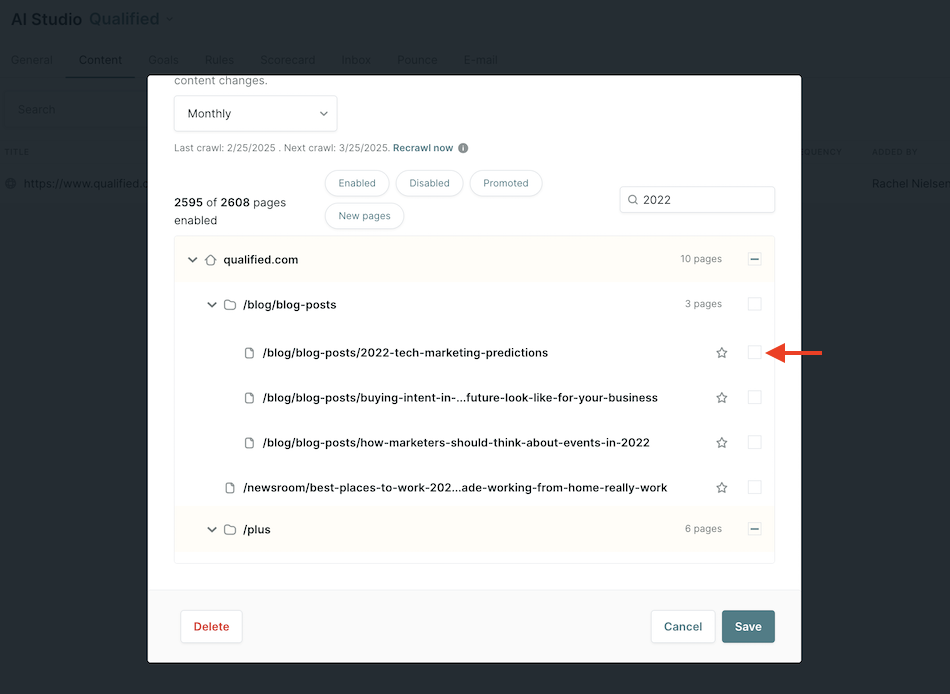Click the page search field containing 2022

coord(697,200)
